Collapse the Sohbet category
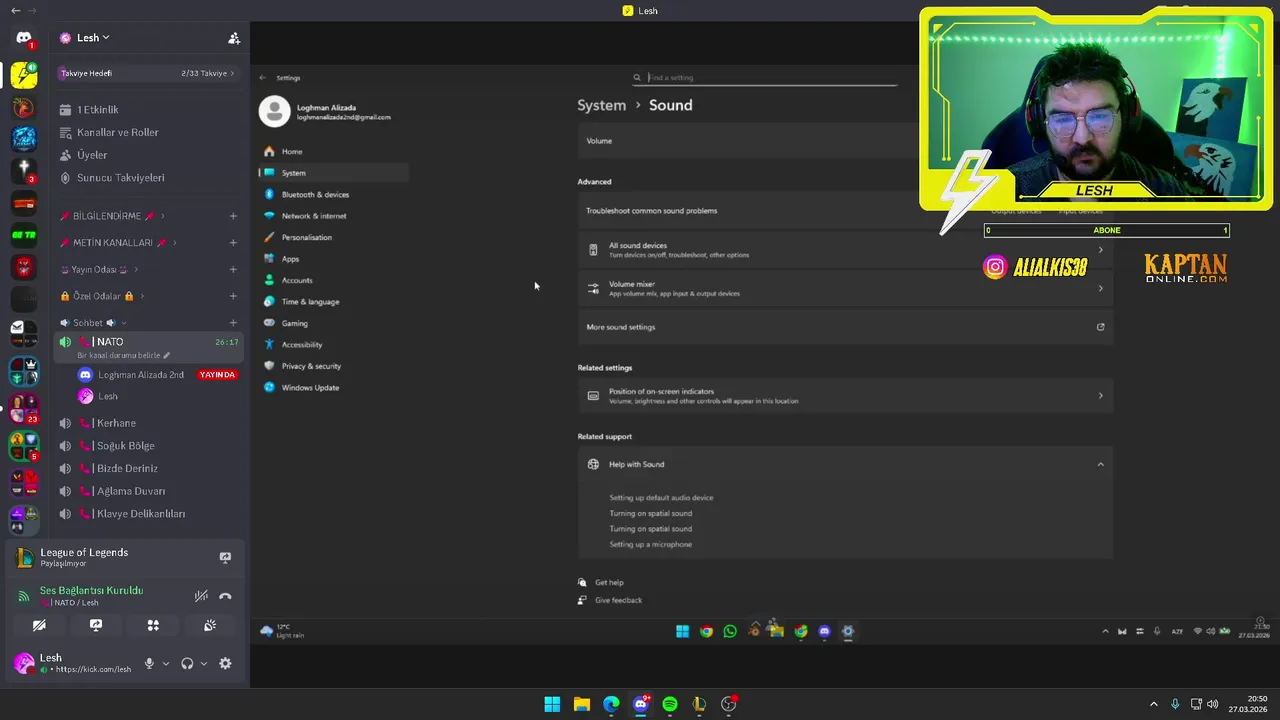Image resolution: width=1280 pixels, height=720 pixels. (x=93, y=323)
